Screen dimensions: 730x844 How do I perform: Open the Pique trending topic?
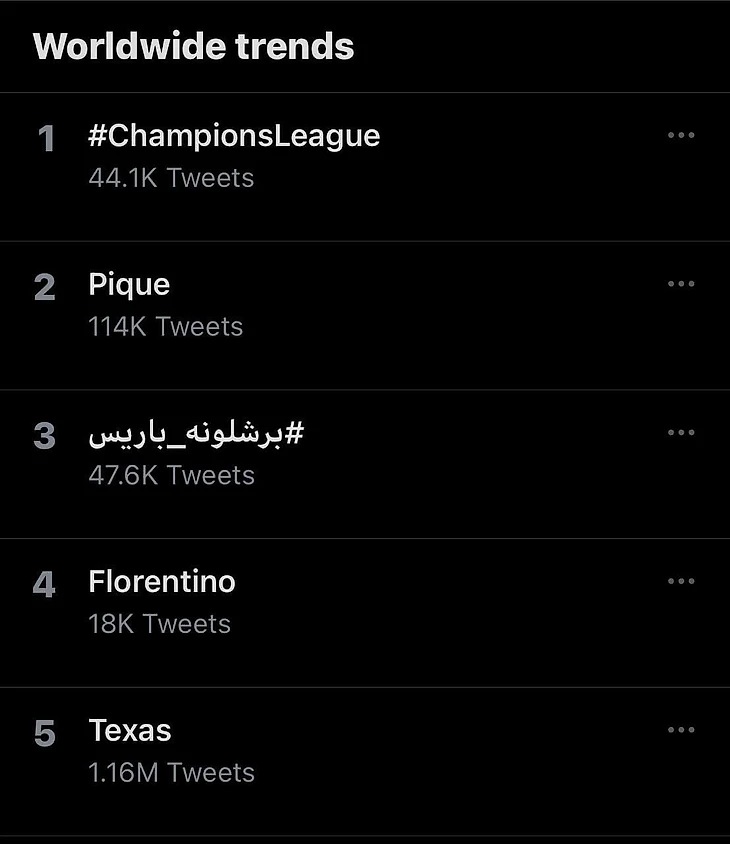coord(129,285)
